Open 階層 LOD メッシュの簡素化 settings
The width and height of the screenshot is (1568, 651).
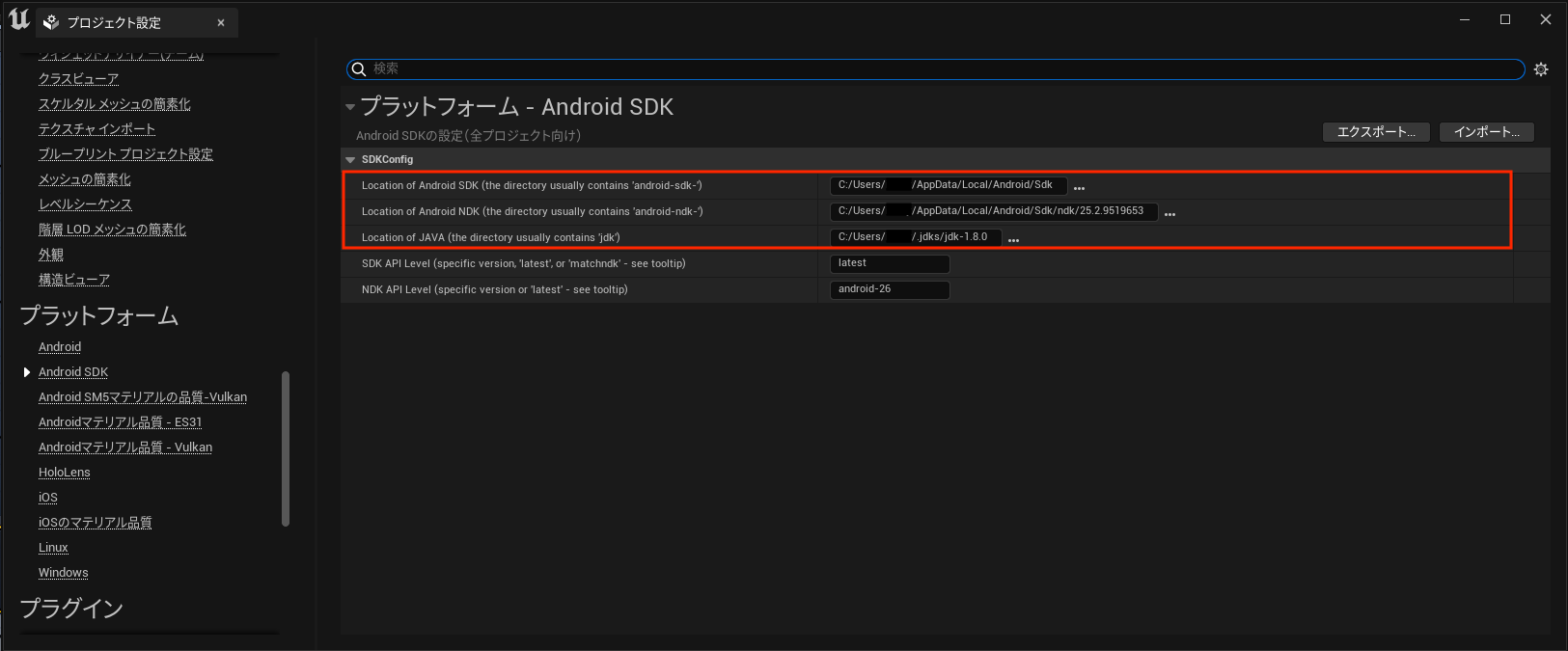(112, 230)
